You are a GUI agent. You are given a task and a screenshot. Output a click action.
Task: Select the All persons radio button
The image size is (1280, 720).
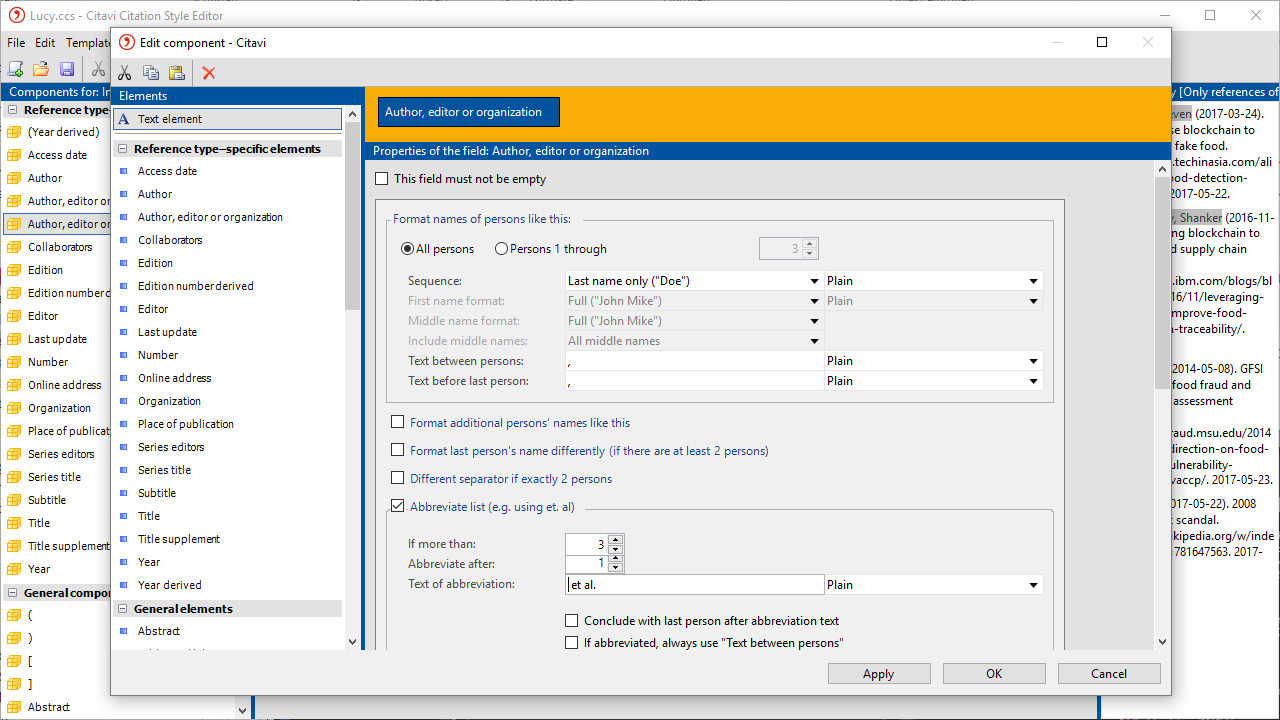click(x=407, y=249)
